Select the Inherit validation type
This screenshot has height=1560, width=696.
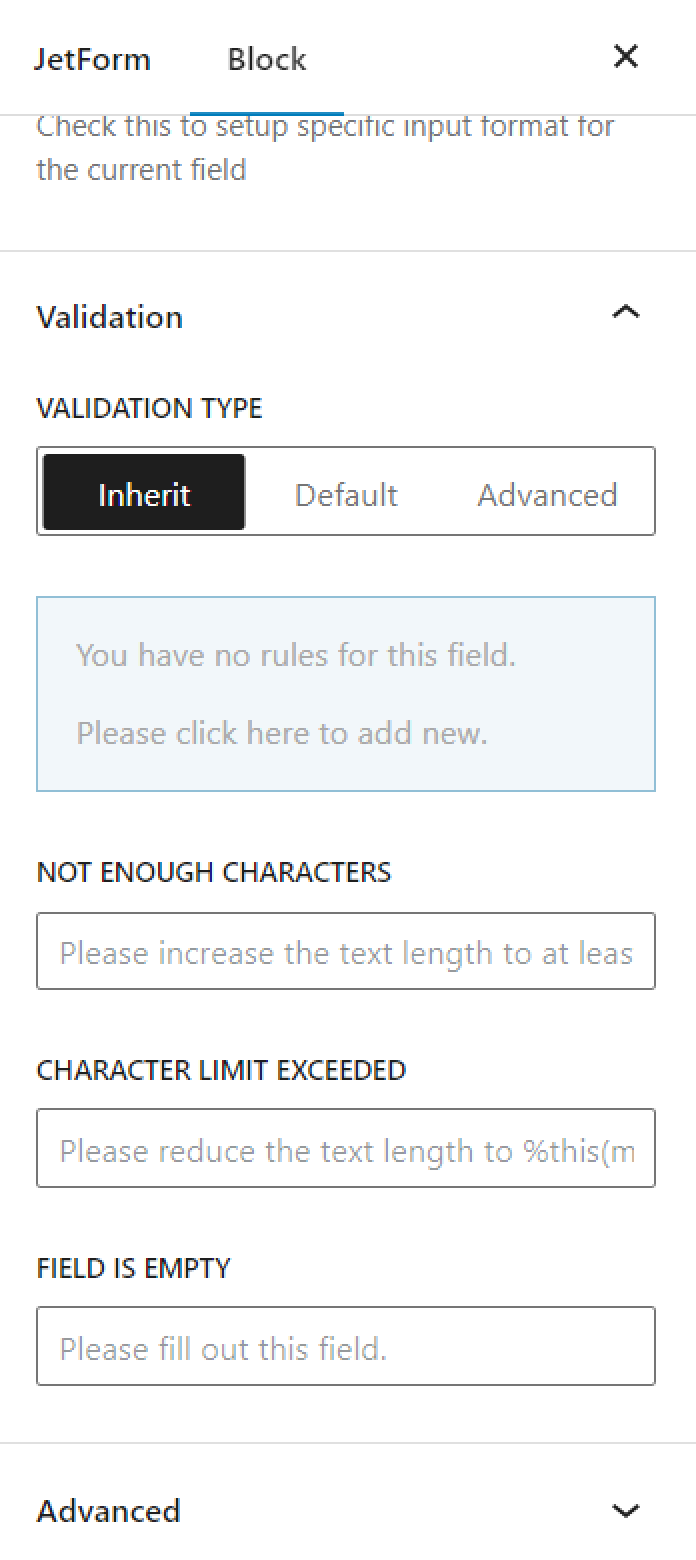144,493
